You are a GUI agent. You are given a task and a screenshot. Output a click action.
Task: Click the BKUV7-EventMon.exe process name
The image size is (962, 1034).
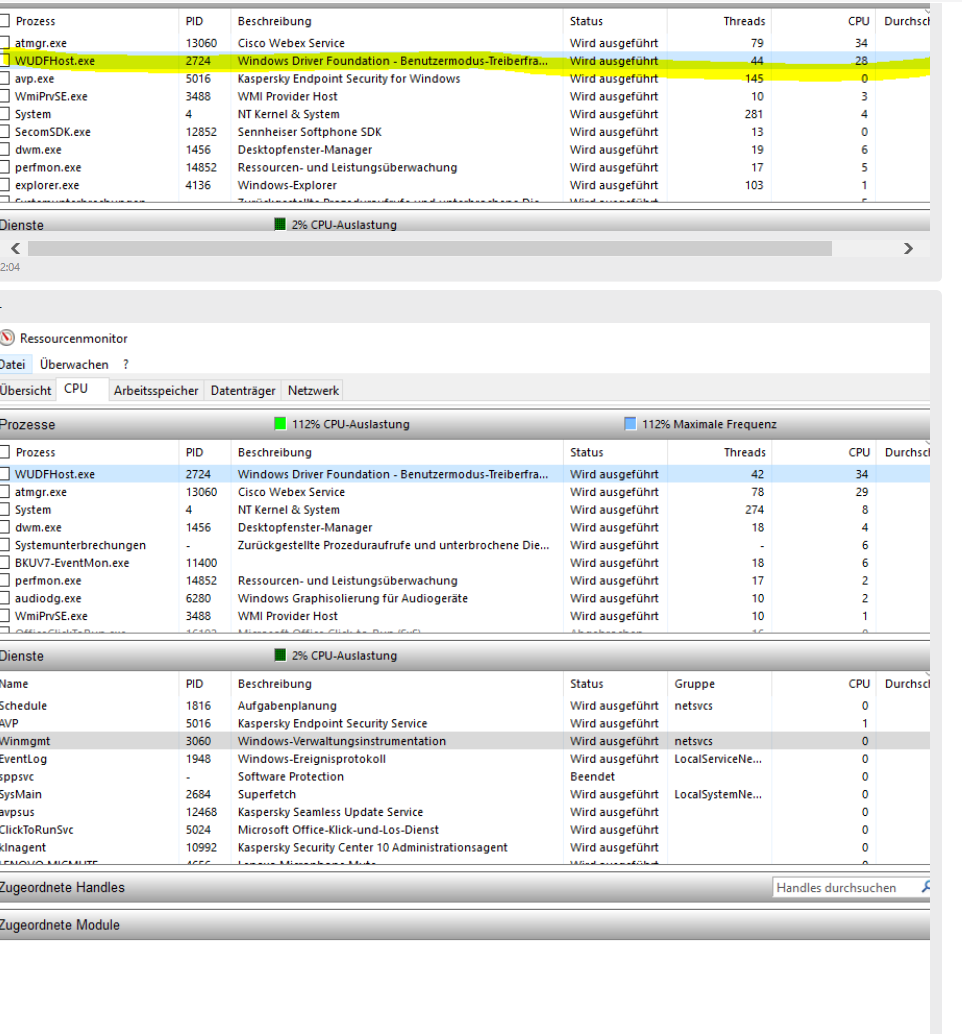pos(72,563)
